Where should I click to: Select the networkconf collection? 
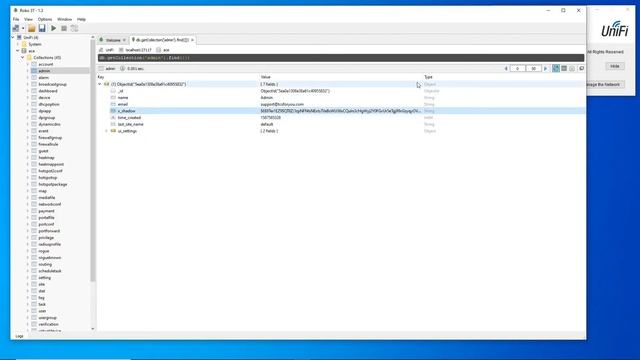[x=50, y=204]
